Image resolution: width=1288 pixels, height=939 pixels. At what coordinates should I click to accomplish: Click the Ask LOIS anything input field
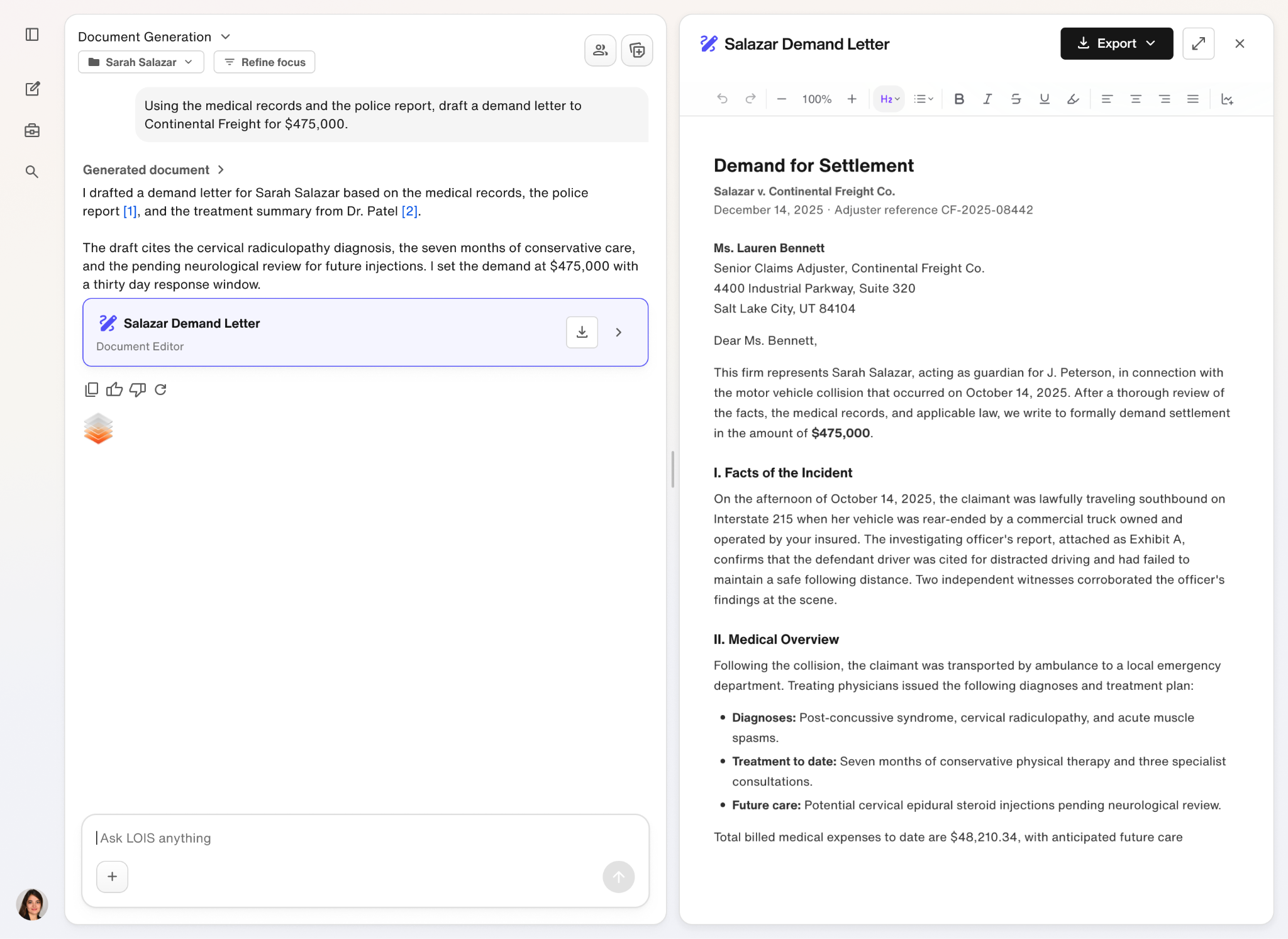coord(365,838)
